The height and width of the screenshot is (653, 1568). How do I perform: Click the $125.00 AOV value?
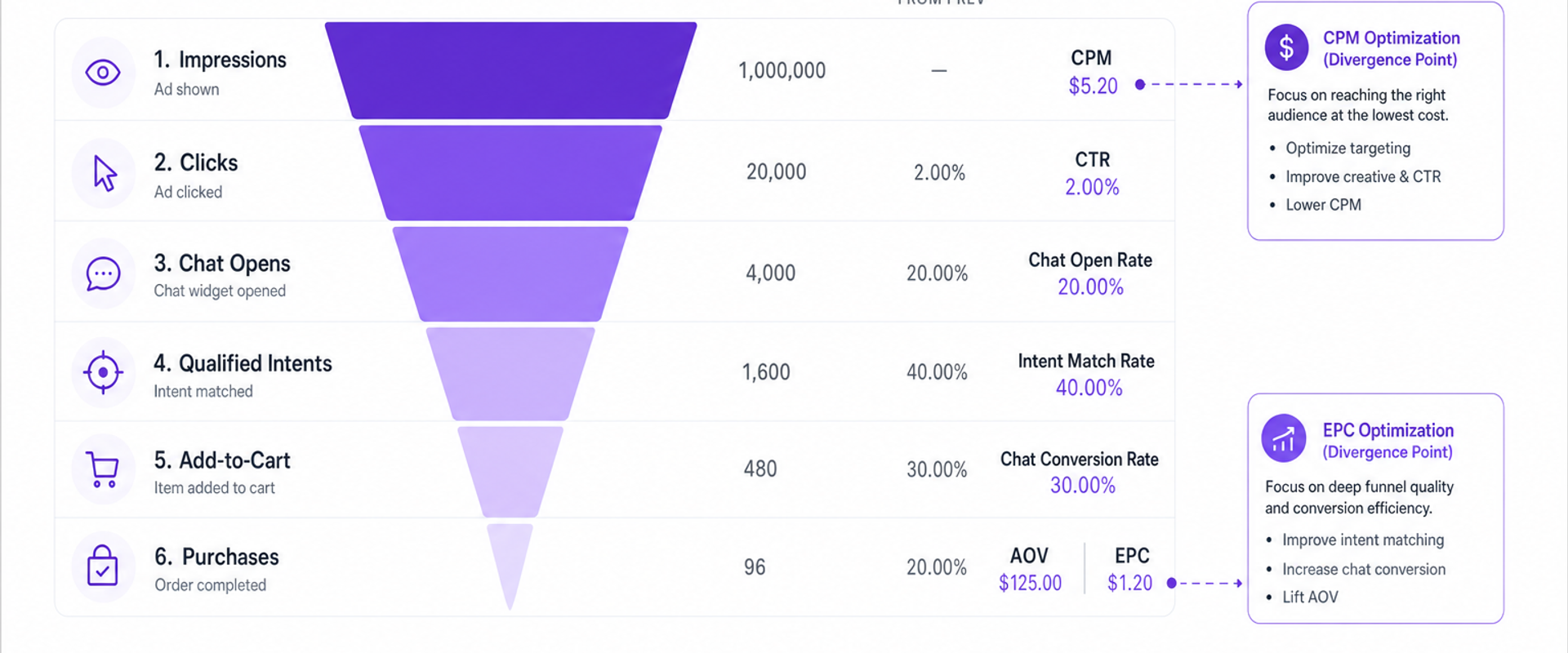(x=1030, y=583)
